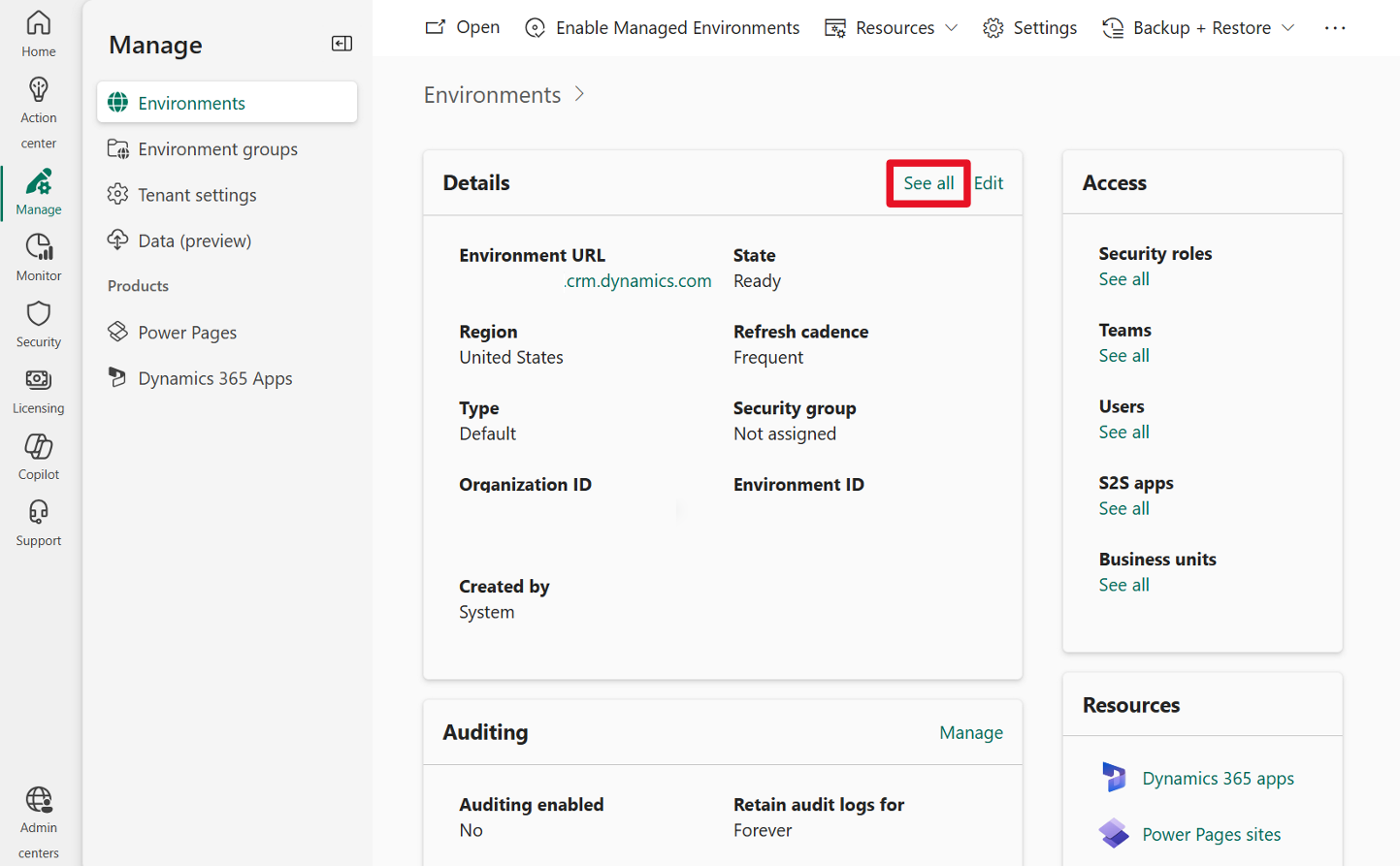The width and height of the screenshot is (1400, 866).
Task: Open Tenant settings from sidebar
Action: 198,194
